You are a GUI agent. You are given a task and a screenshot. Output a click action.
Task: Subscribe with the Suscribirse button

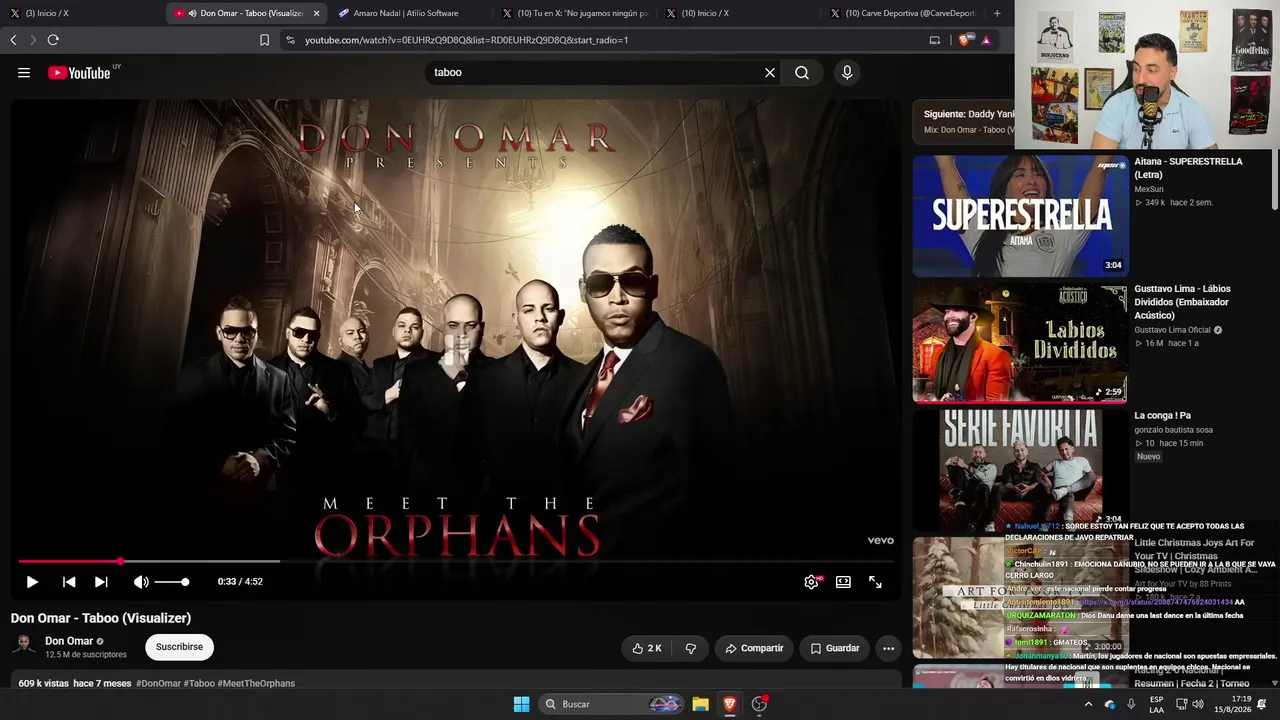[x=179, y=647]
